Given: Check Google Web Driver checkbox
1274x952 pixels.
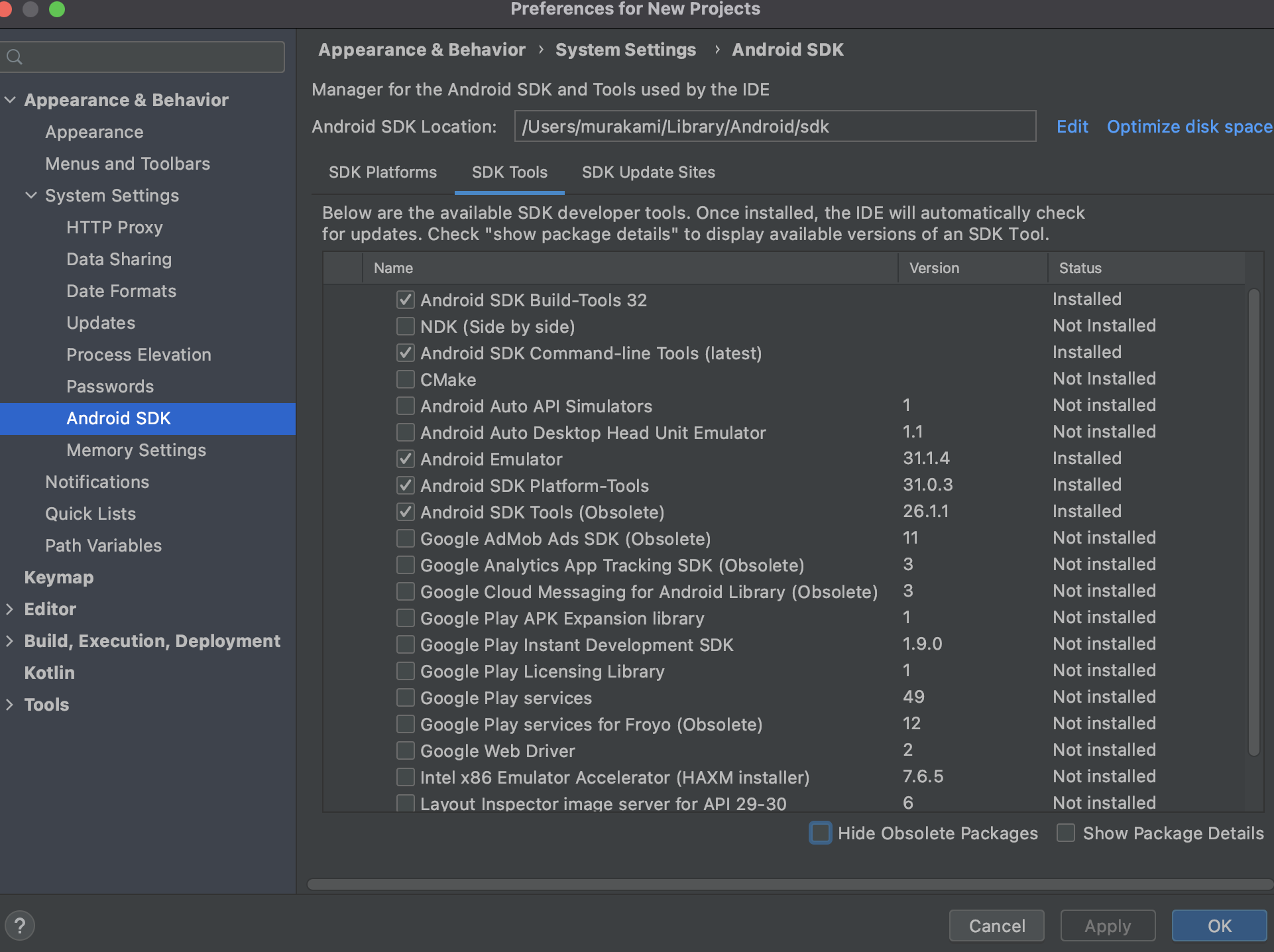Looking at the screenshot, I should (x=406, y=750).
